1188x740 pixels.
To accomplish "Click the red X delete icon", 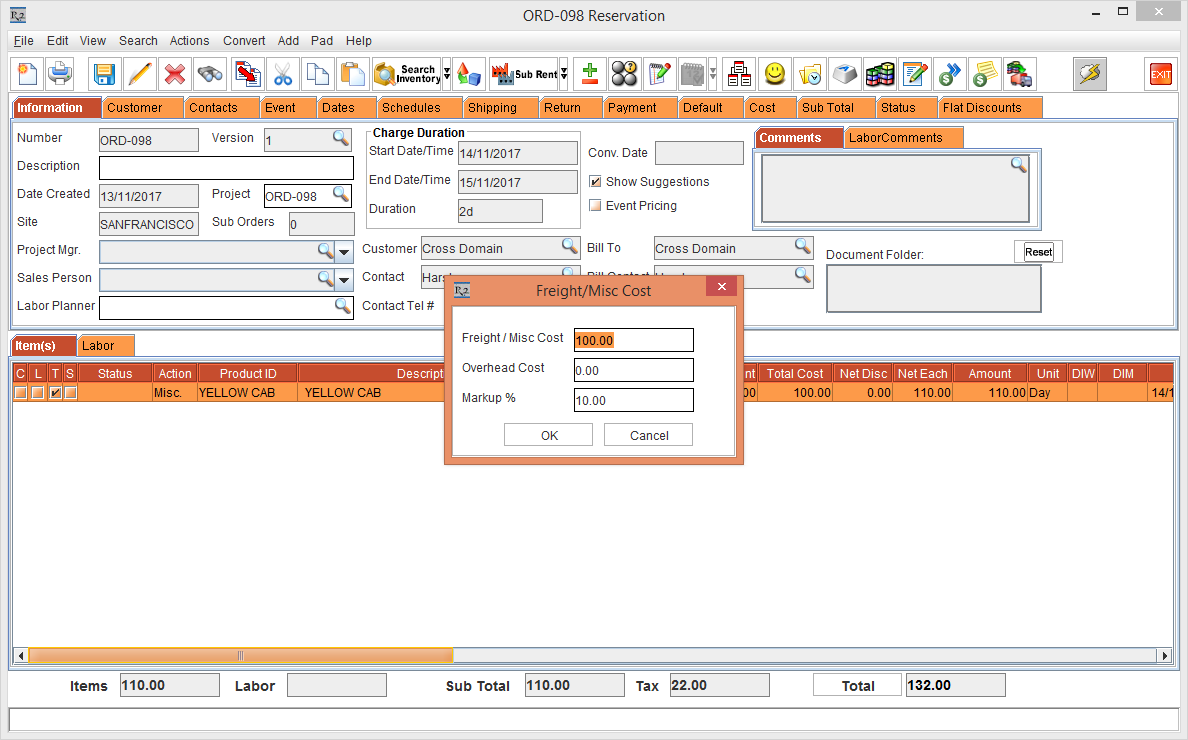I will coord(175,74).
